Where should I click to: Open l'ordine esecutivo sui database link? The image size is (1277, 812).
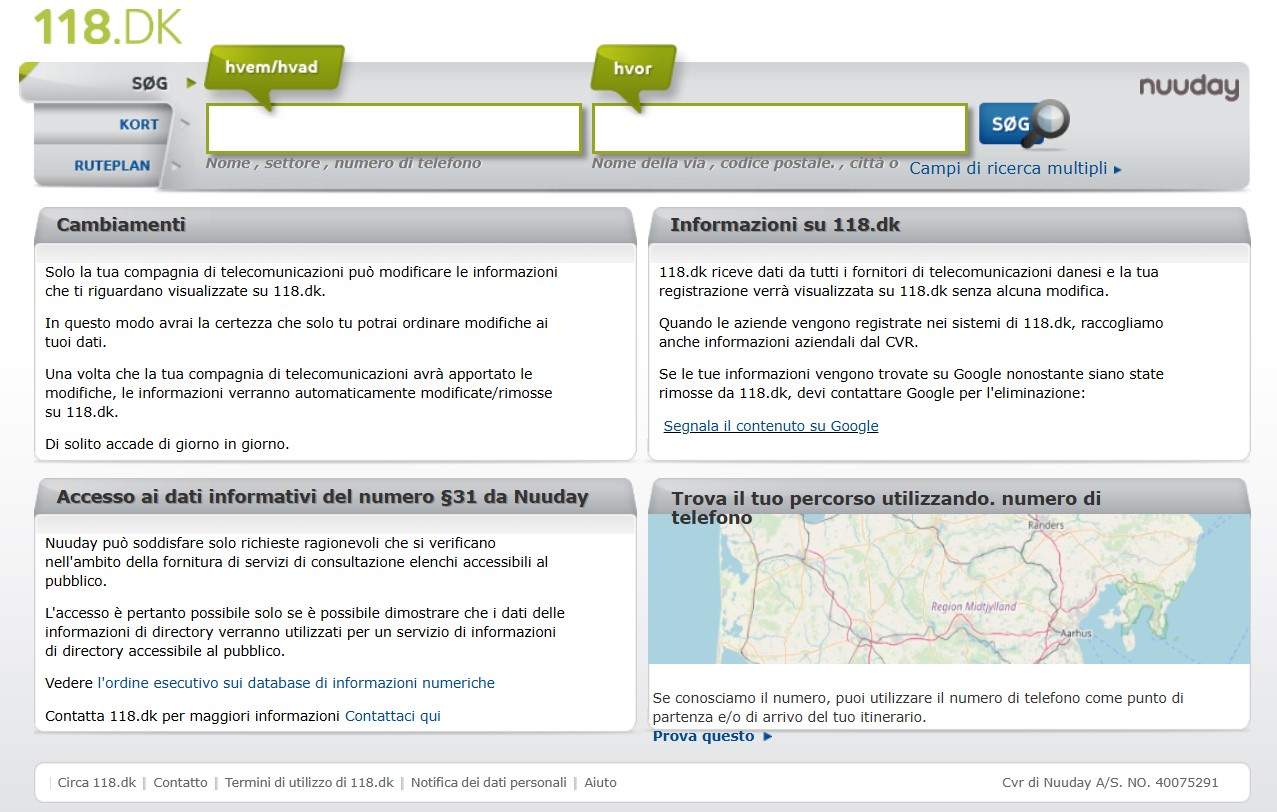[296, 683]
